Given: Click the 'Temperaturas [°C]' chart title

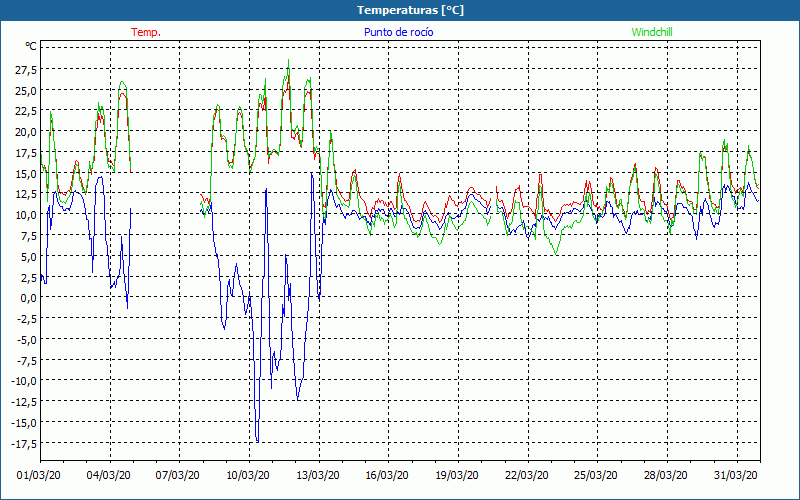Looking at the screenshot, I should (x=410, y=10).
